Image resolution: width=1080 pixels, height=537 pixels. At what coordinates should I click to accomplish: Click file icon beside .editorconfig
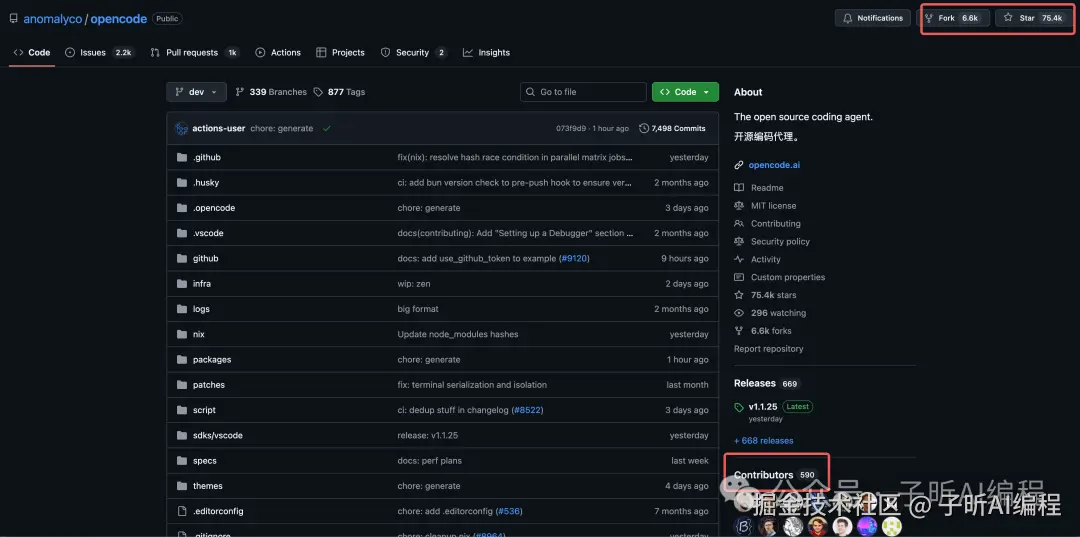click(182, 511)
